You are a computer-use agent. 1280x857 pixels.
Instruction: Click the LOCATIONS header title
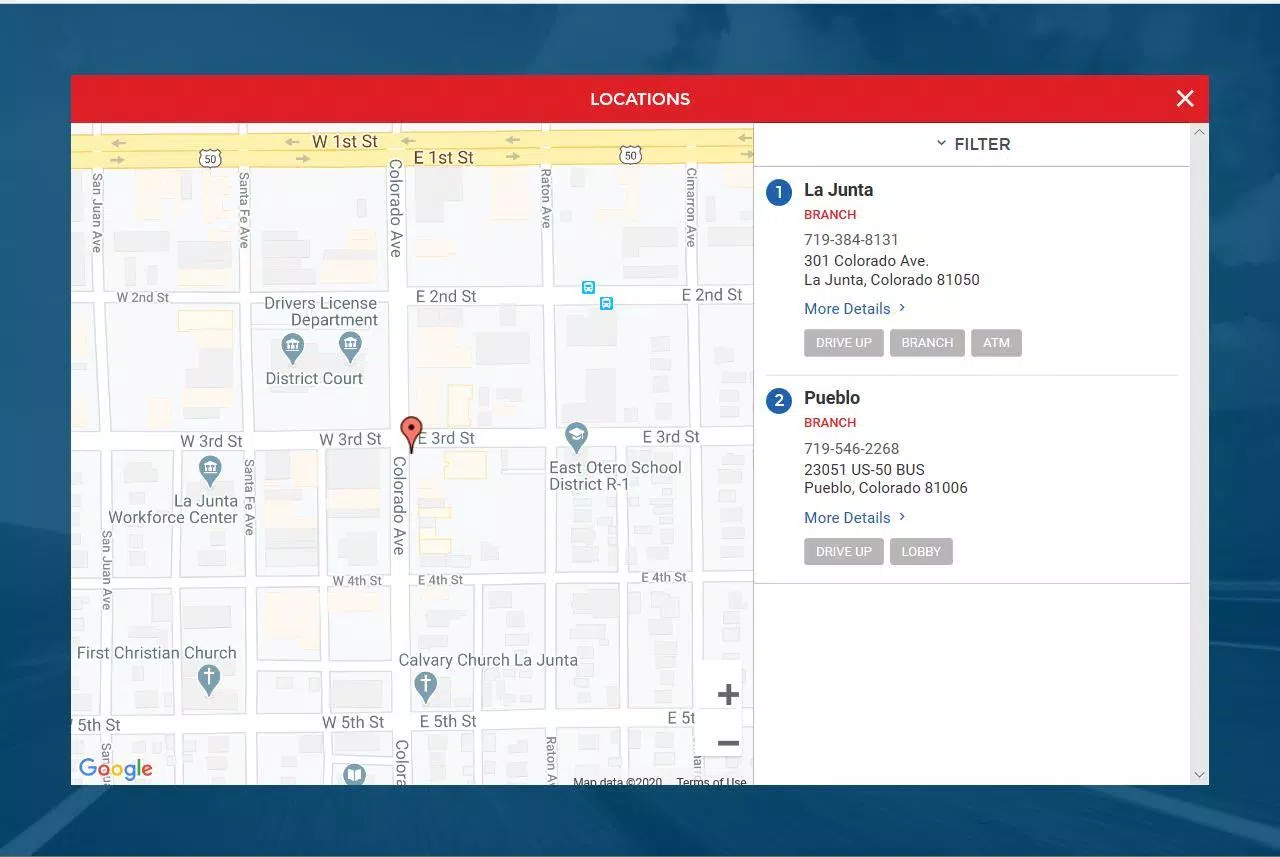click(640, 99)
